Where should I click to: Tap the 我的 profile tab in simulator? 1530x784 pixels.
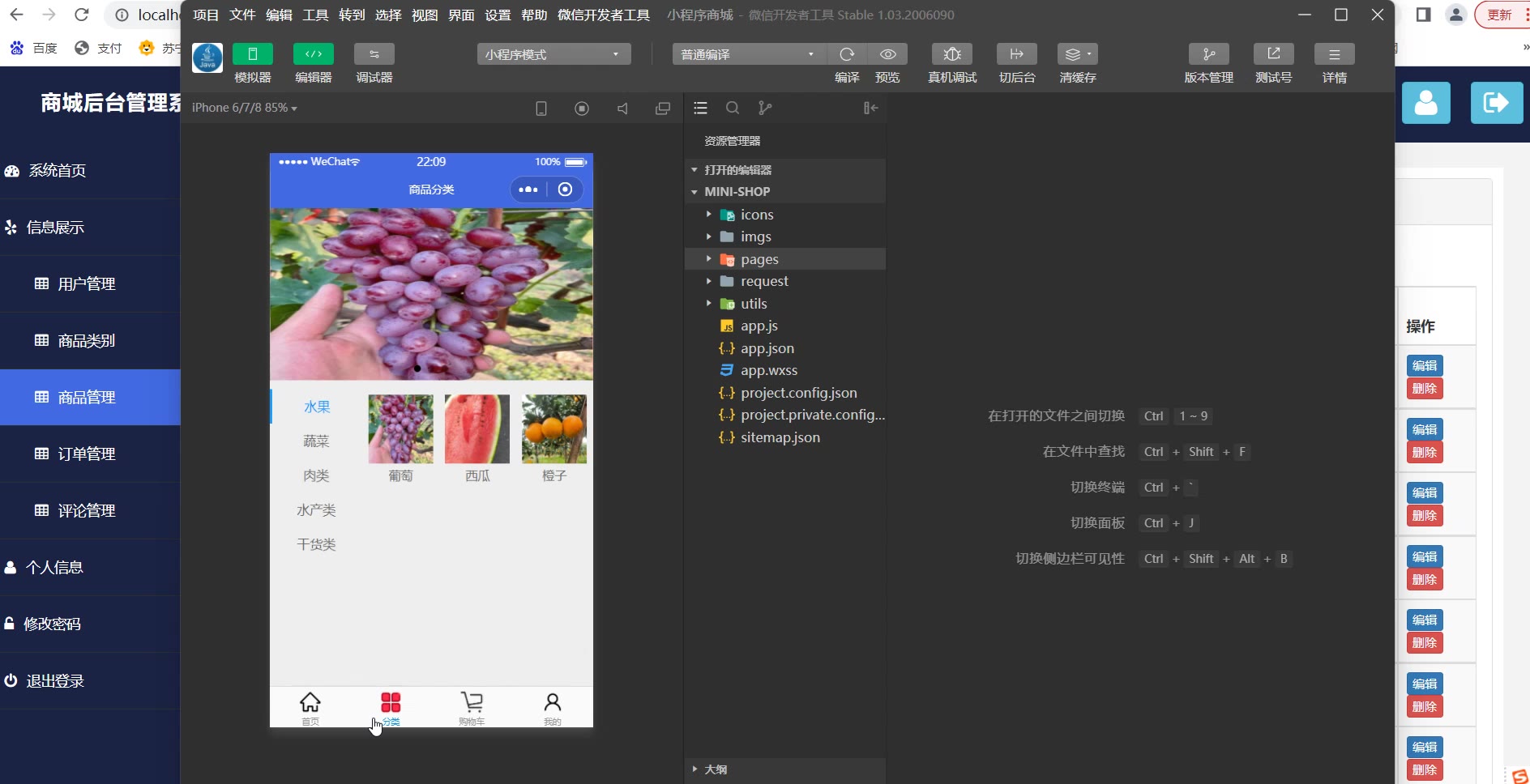(553, 708)
